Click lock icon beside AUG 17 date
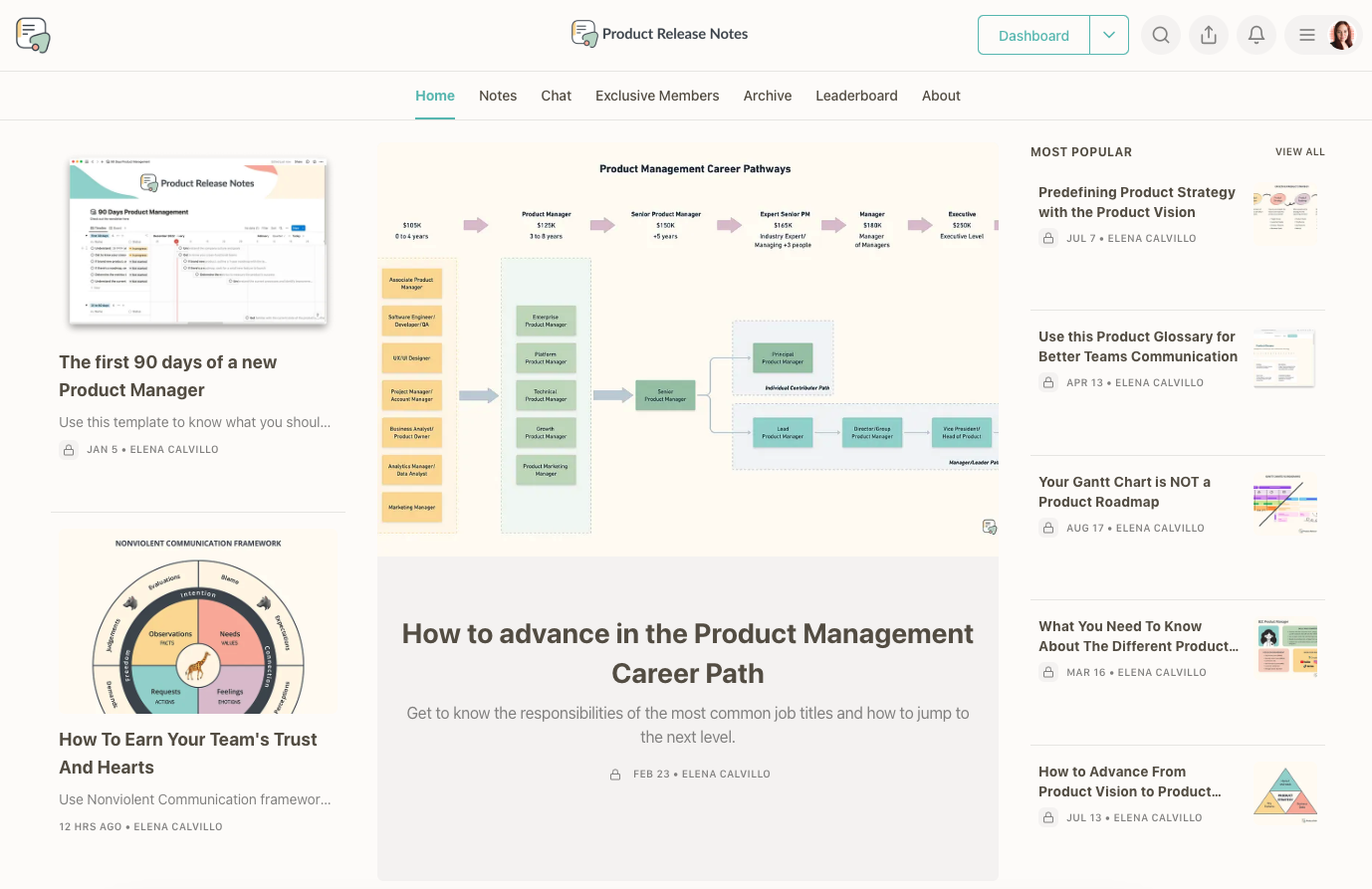The width and height of the screenshot is (1372, 889). click(1048, 529)
